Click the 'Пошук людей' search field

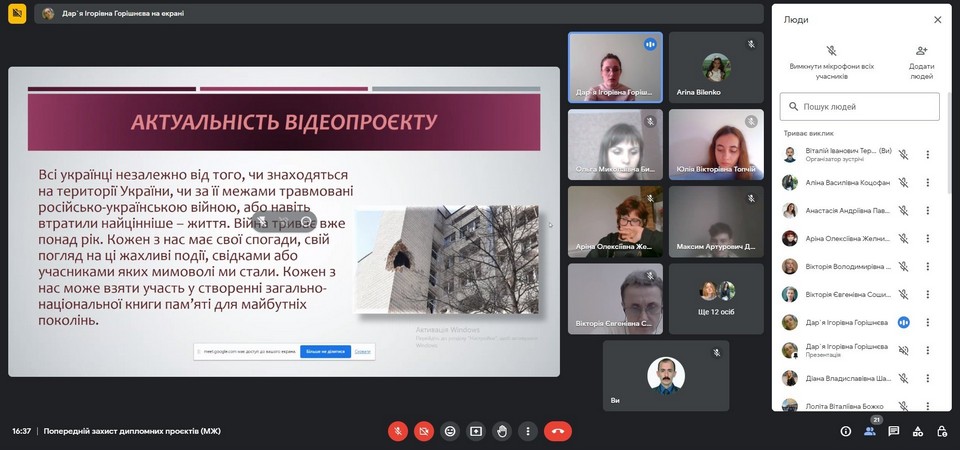[860, 106]
